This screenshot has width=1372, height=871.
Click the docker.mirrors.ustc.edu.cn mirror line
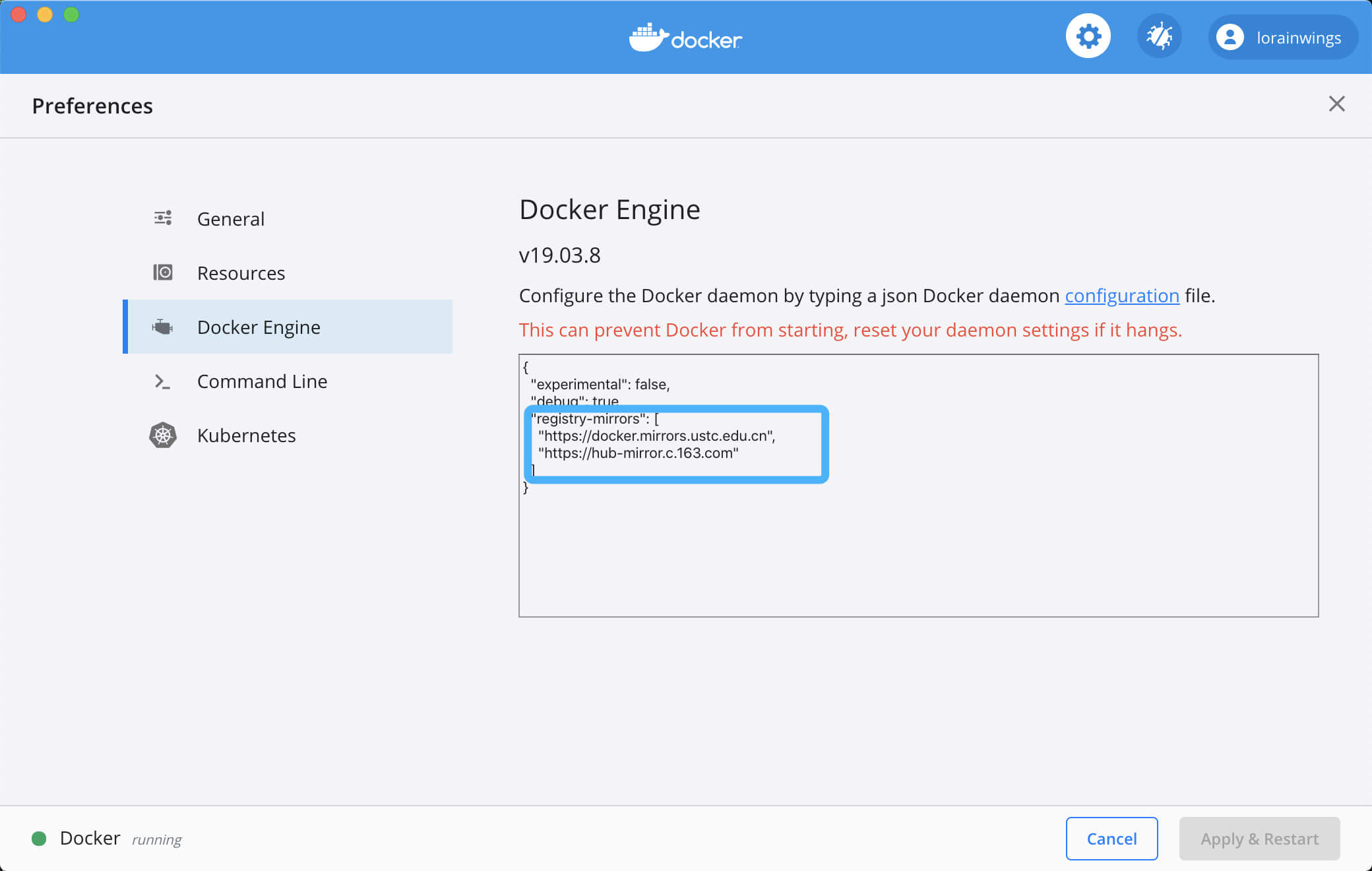coord(656,435)
